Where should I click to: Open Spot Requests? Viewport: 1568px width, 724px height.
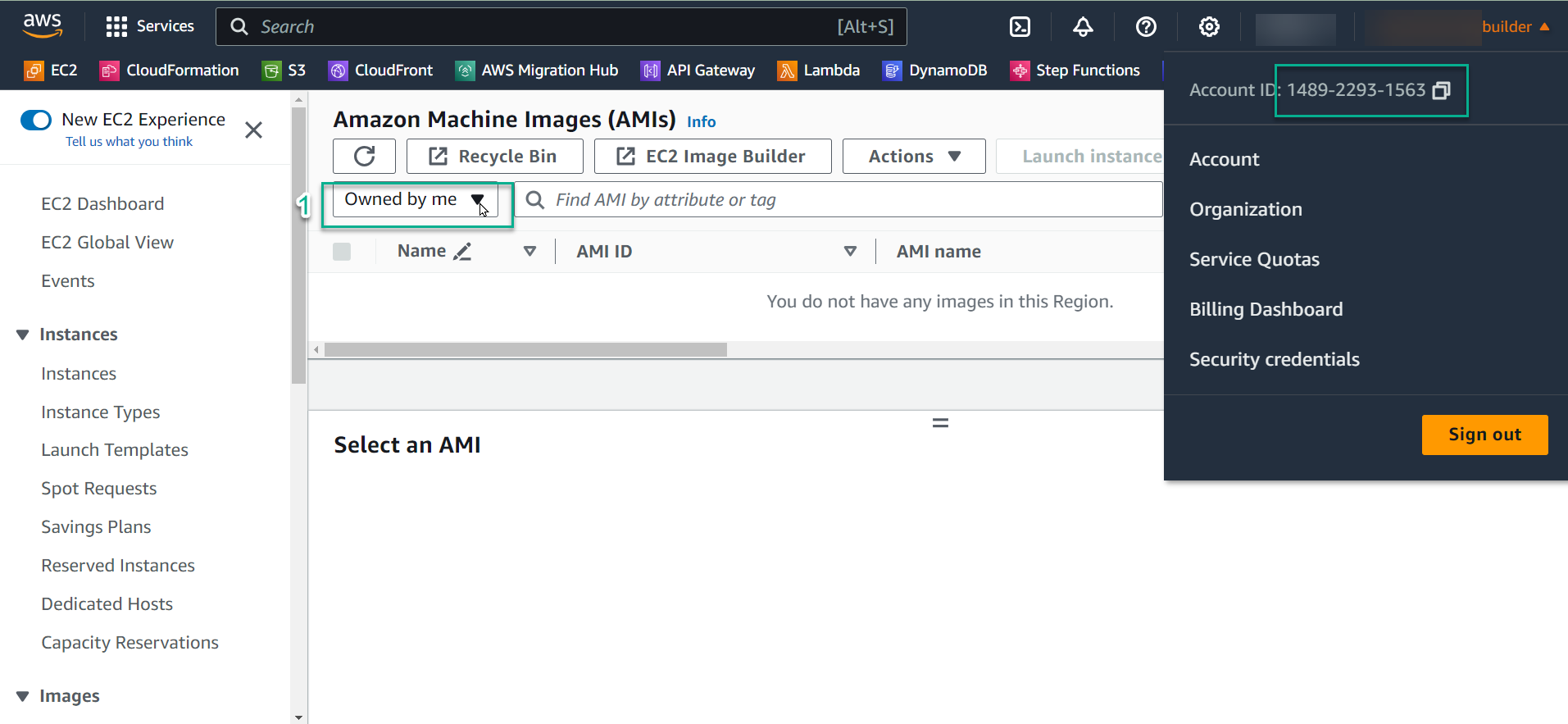[99, 489]
